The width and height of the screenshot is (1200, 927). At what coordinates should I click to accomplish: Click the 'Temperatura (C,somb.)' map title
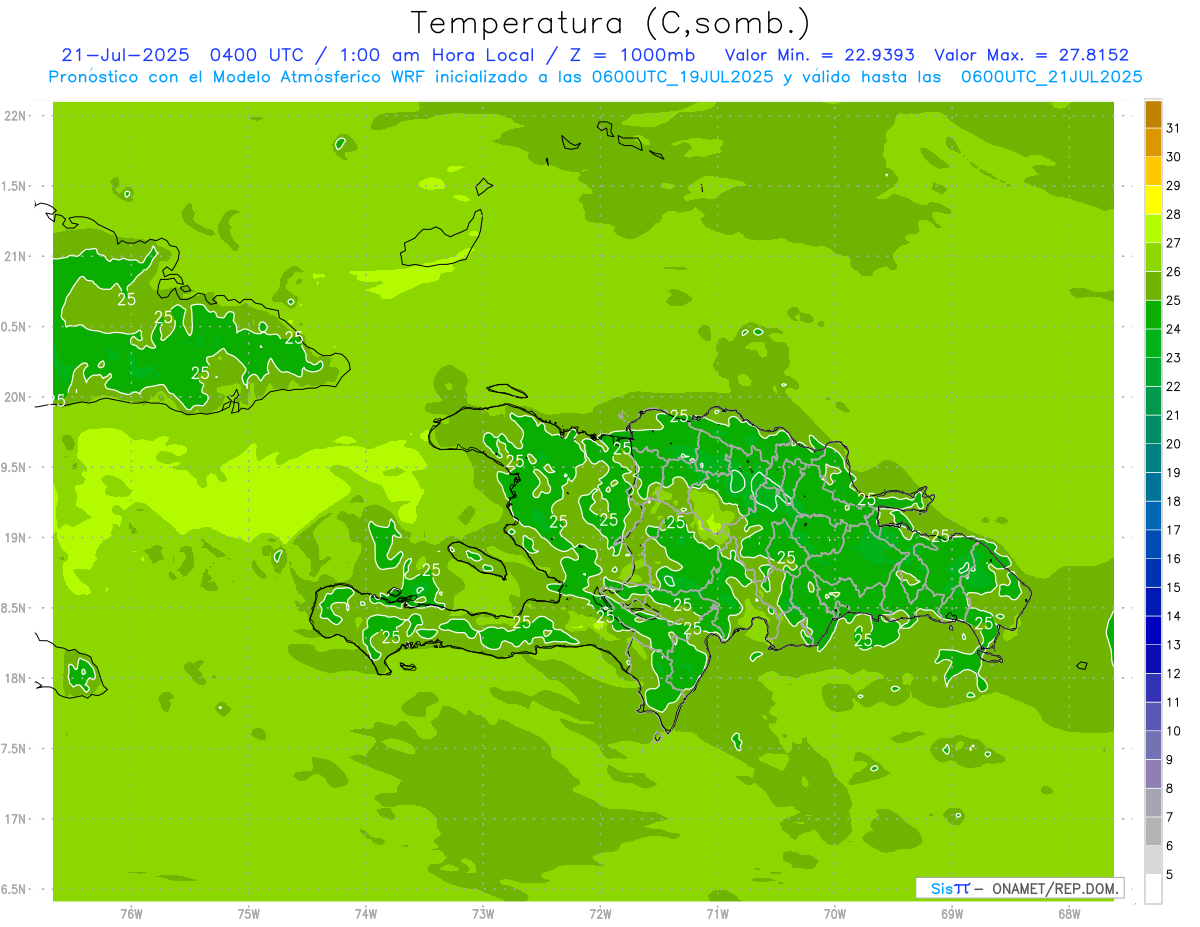pos(610,24)
